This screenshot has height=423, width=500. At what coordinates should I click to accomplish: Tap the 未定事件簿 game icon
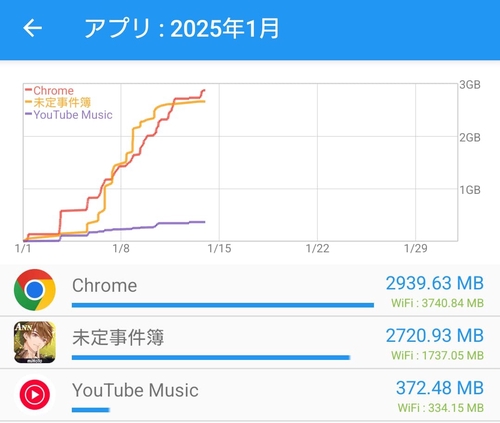click(35, 342)
